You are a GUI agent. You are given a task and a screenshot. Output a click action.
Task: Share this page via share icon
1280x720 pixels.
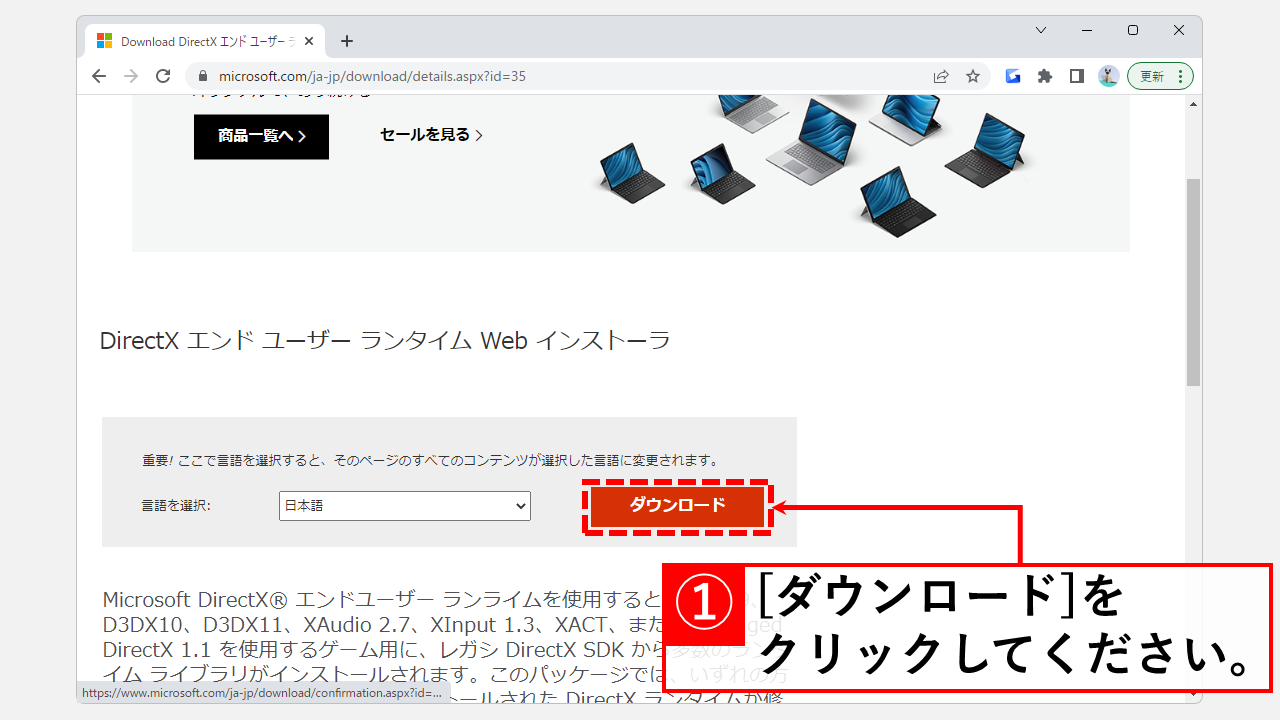tap(941, 76)
